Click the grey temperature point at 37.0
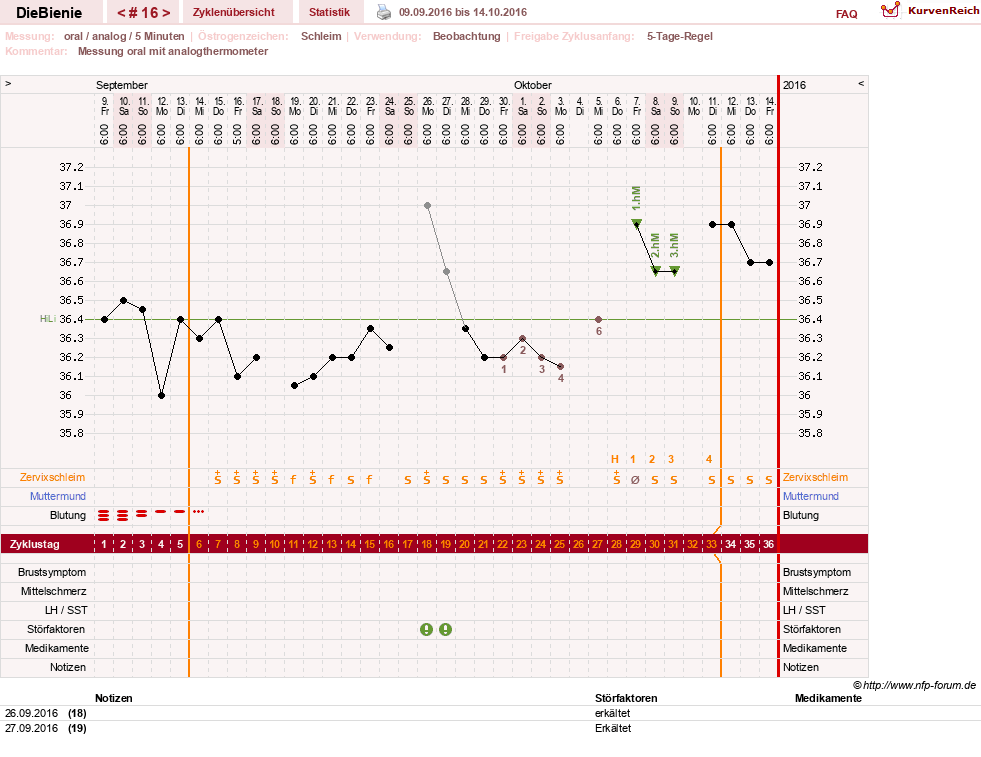Image resolution: width=981 pixels, height=757 pixels. (427, 205)
